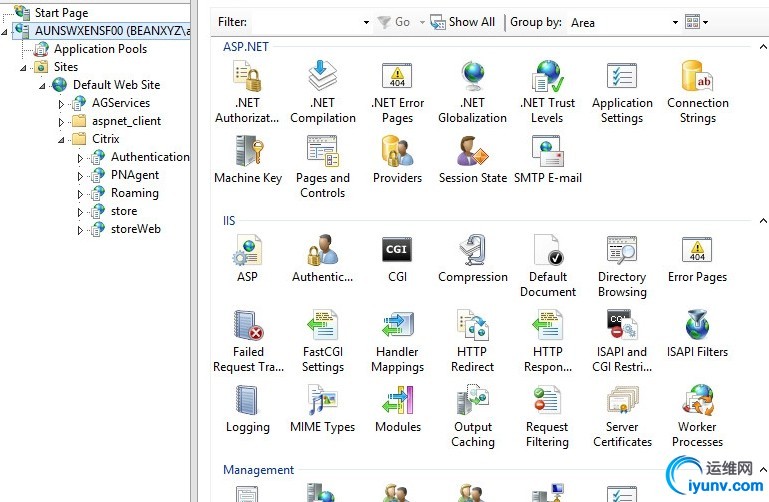769x502 pixels.
Task: Select the store application
Action: coord(124,211)
